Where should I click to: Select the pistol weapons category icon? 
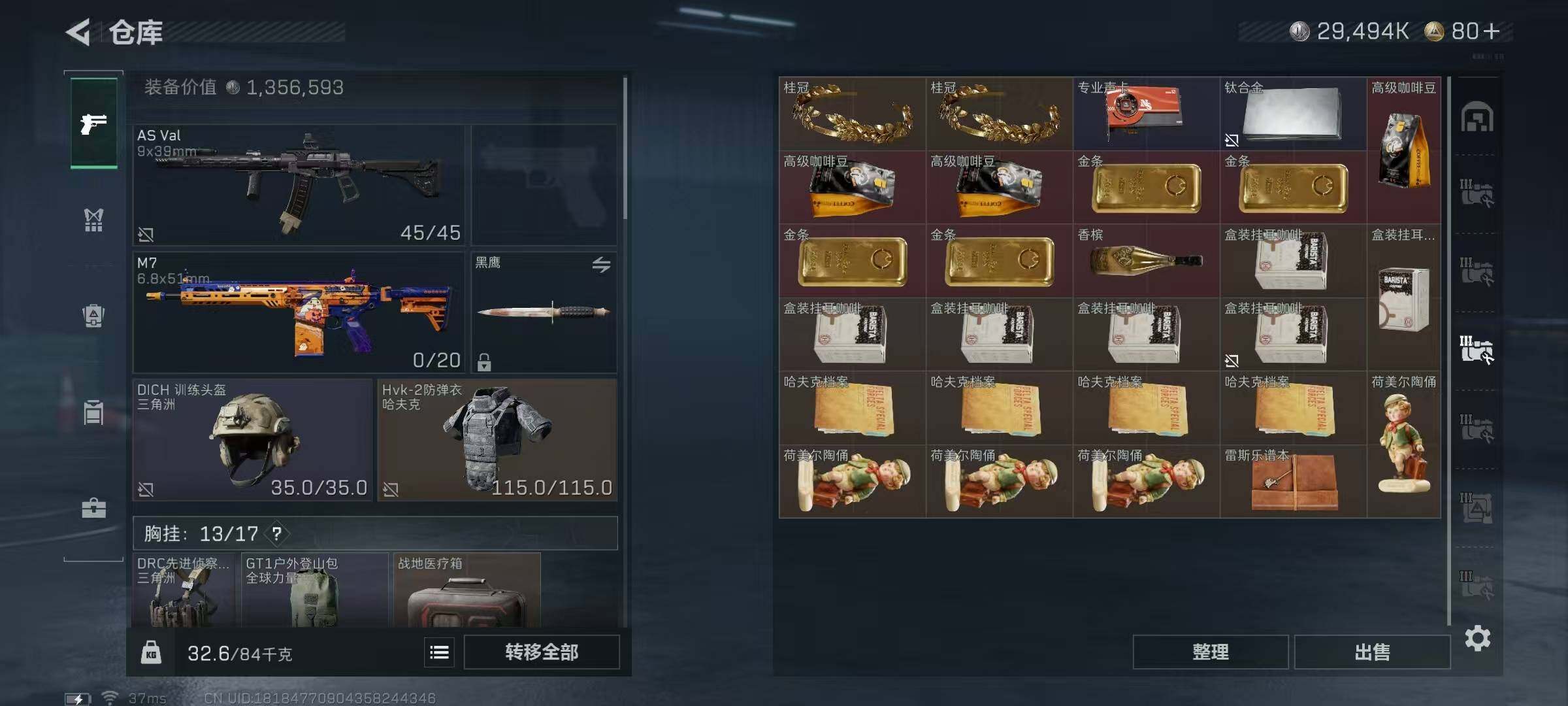94,123
